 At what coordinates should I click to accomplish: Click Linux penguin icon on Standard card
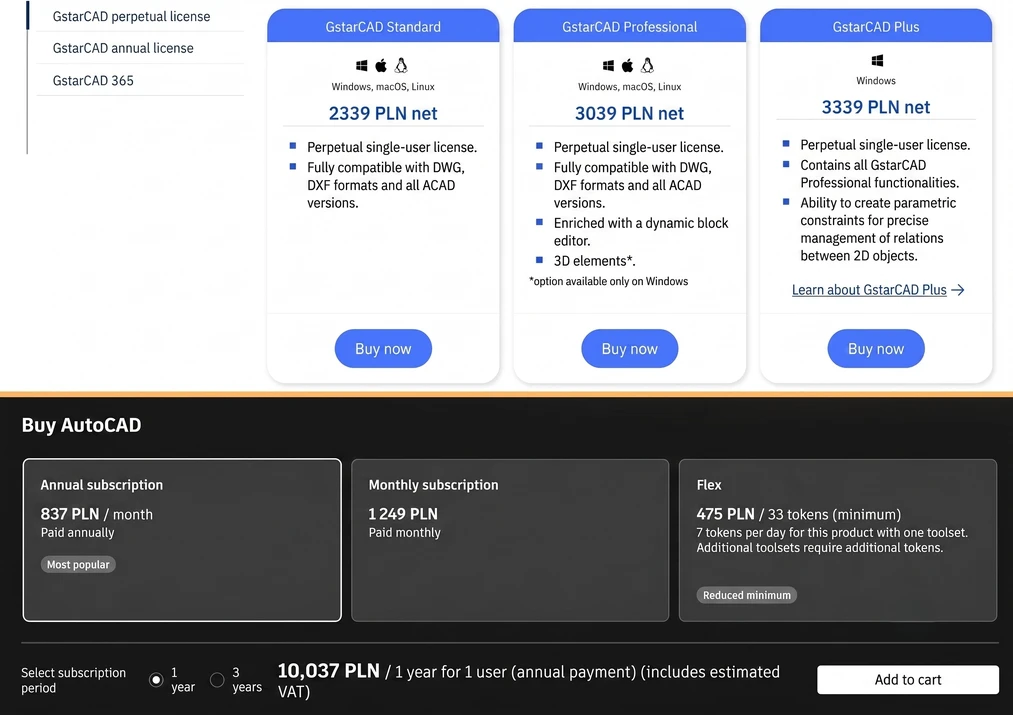pyautogui.click(x=401, y=65)
